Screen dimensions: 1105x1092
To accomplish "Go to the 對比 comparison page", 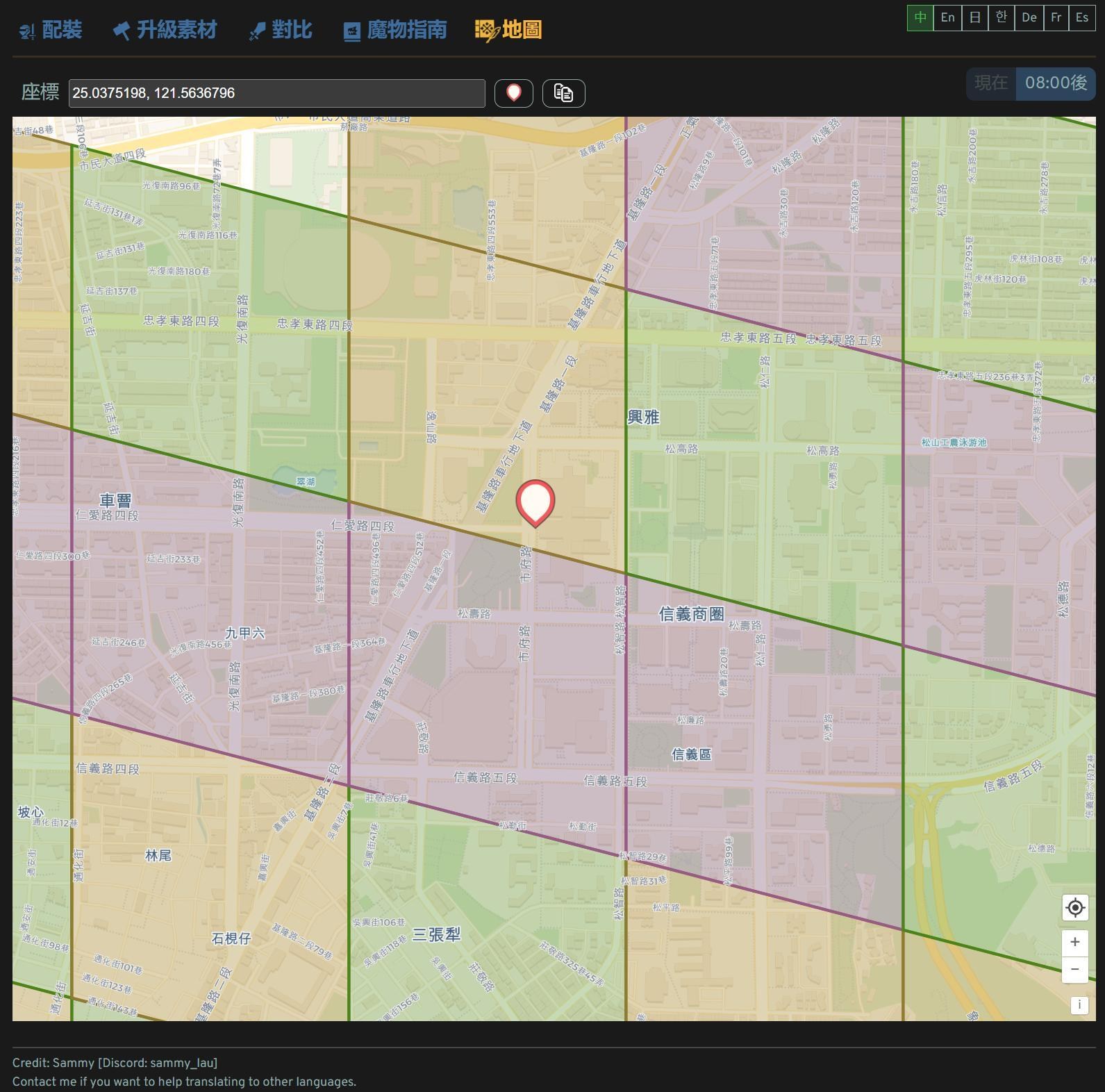I will (281, 30).
